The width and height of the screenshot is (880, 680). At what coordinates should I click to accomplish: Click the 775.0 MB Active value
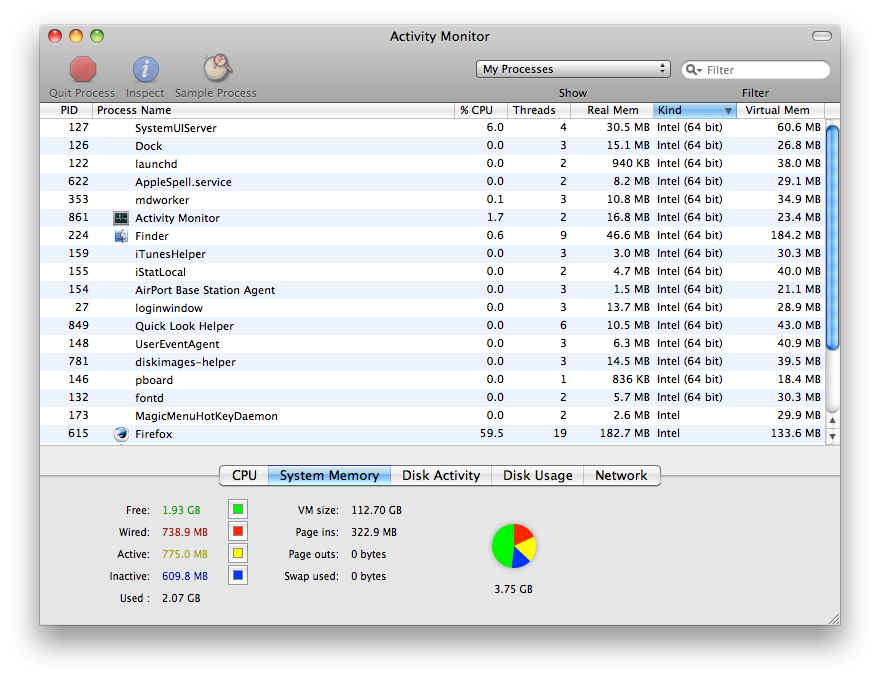[x=185, y=554]
